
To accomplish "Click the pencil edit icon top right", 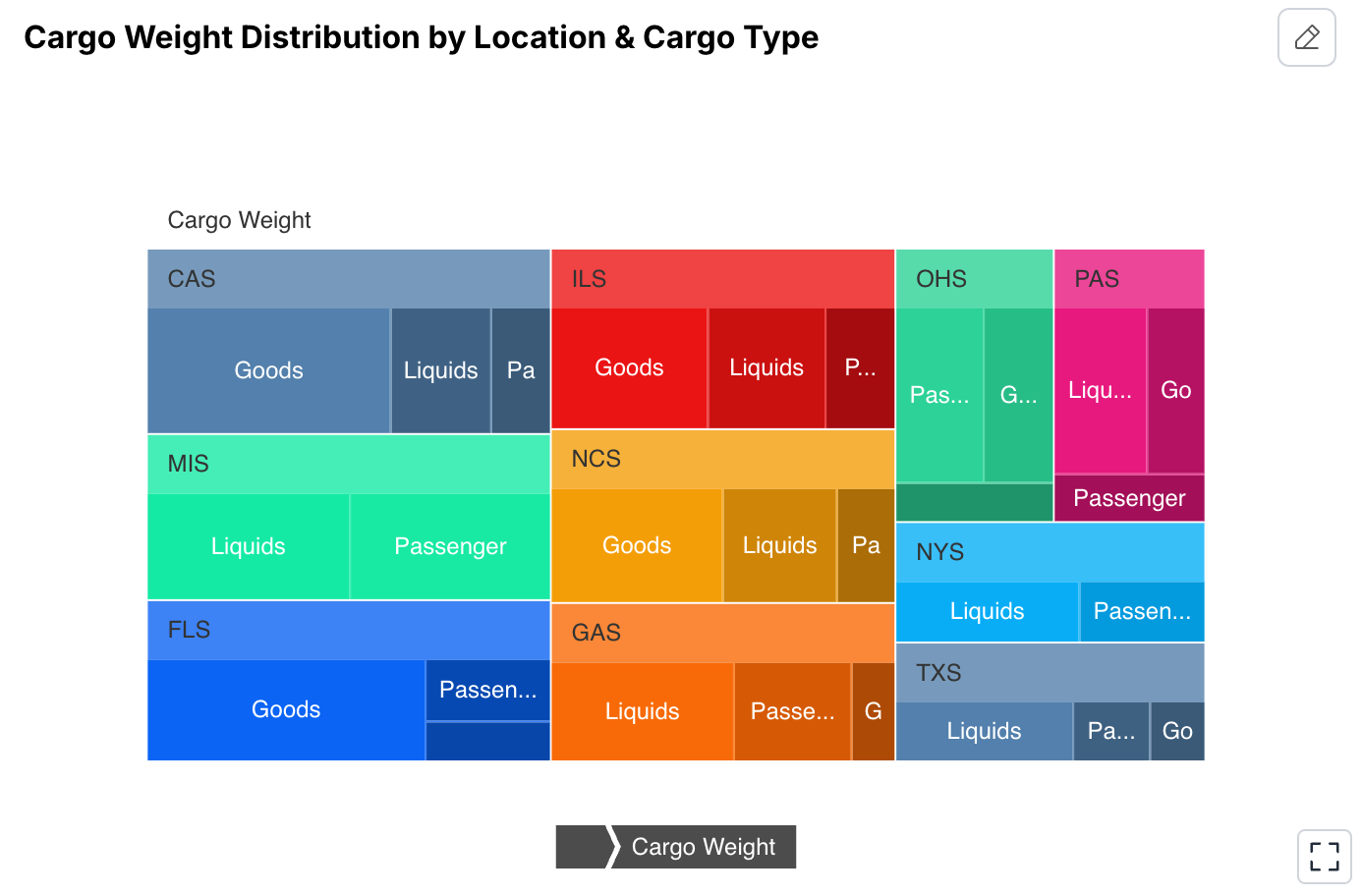I will 1306,36.
